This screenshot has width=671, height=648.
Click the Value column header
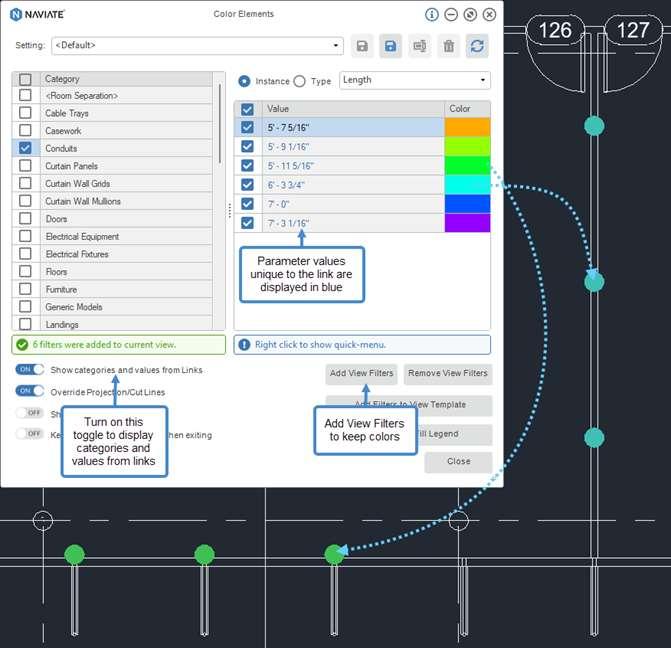pyautogui.click(x=353, y=109)
